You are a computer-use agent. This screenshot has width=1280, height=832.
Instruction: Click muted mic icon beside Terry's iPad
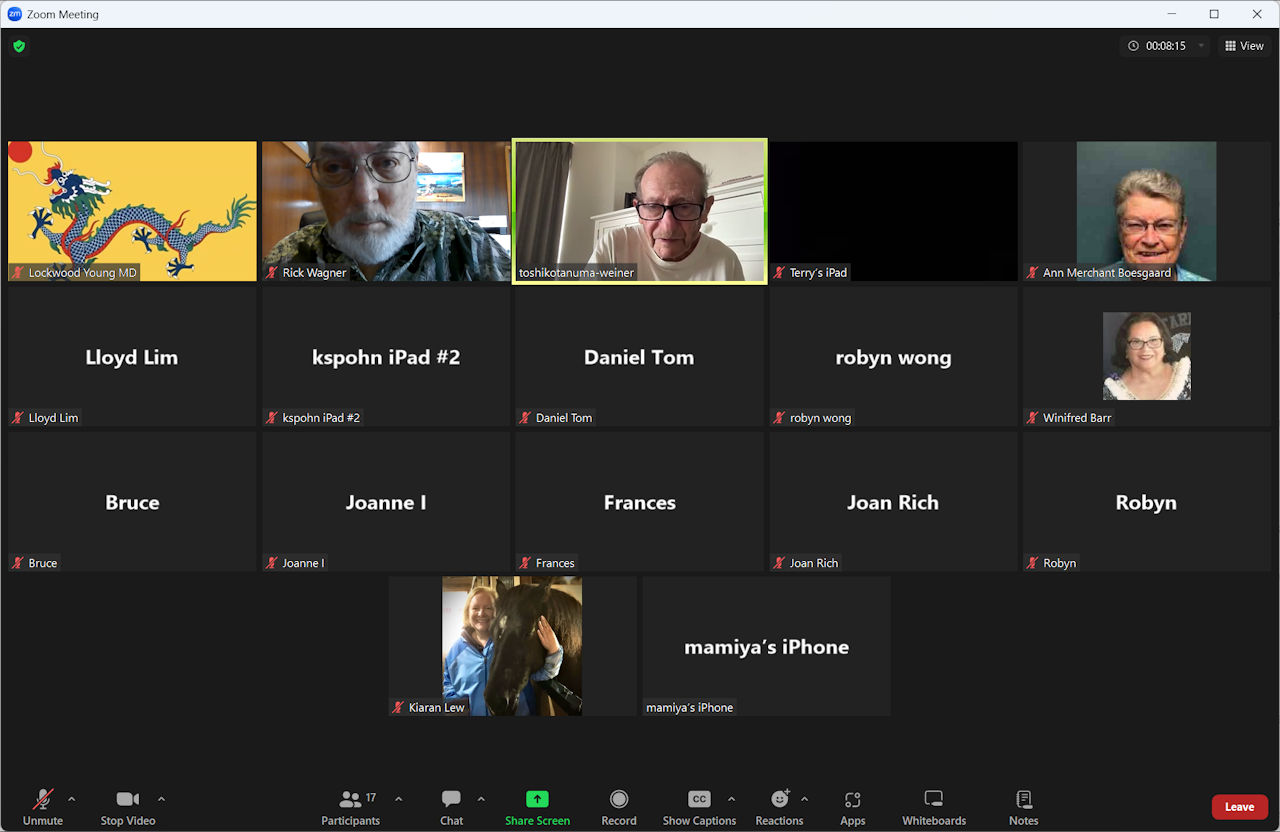(x=780, y=273)
